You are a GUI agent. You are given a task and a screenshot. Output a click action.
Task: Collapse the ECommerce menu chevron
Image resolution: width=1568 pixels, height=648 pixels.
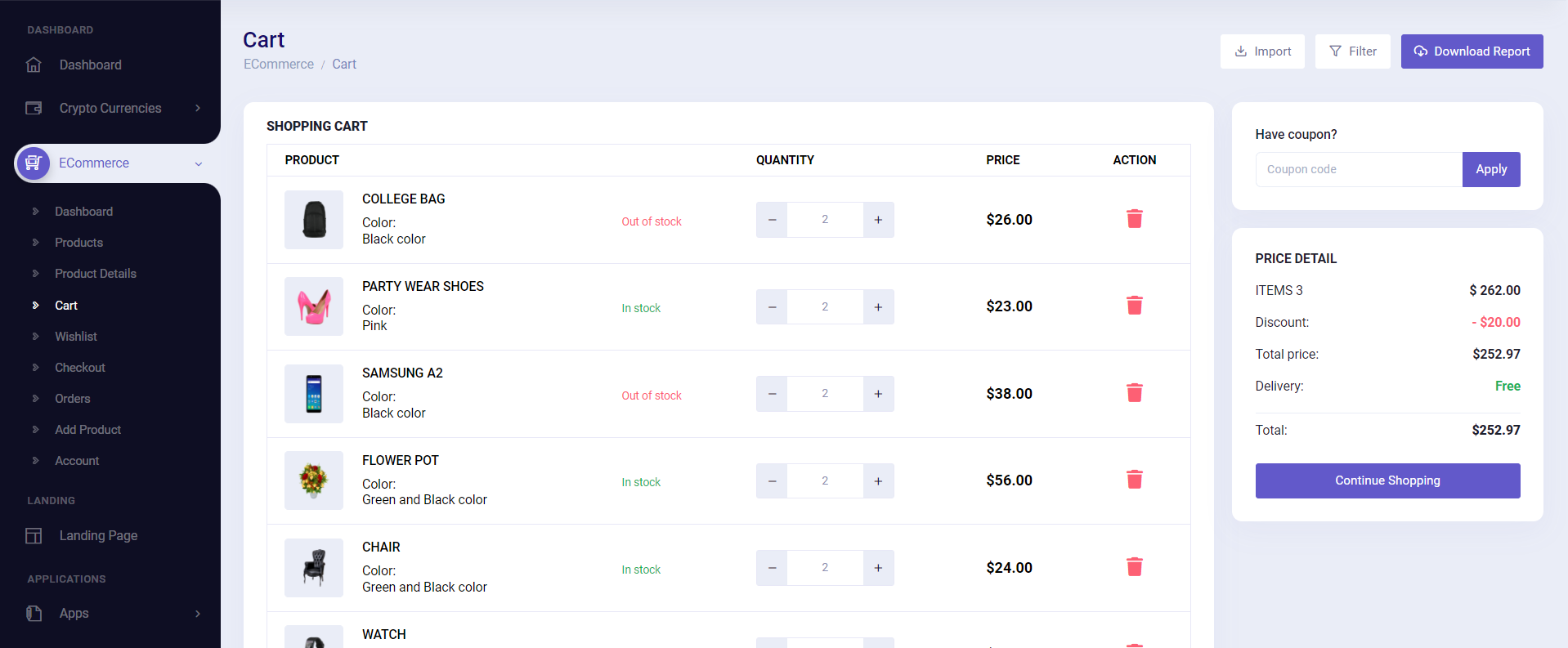pos(198,164)
